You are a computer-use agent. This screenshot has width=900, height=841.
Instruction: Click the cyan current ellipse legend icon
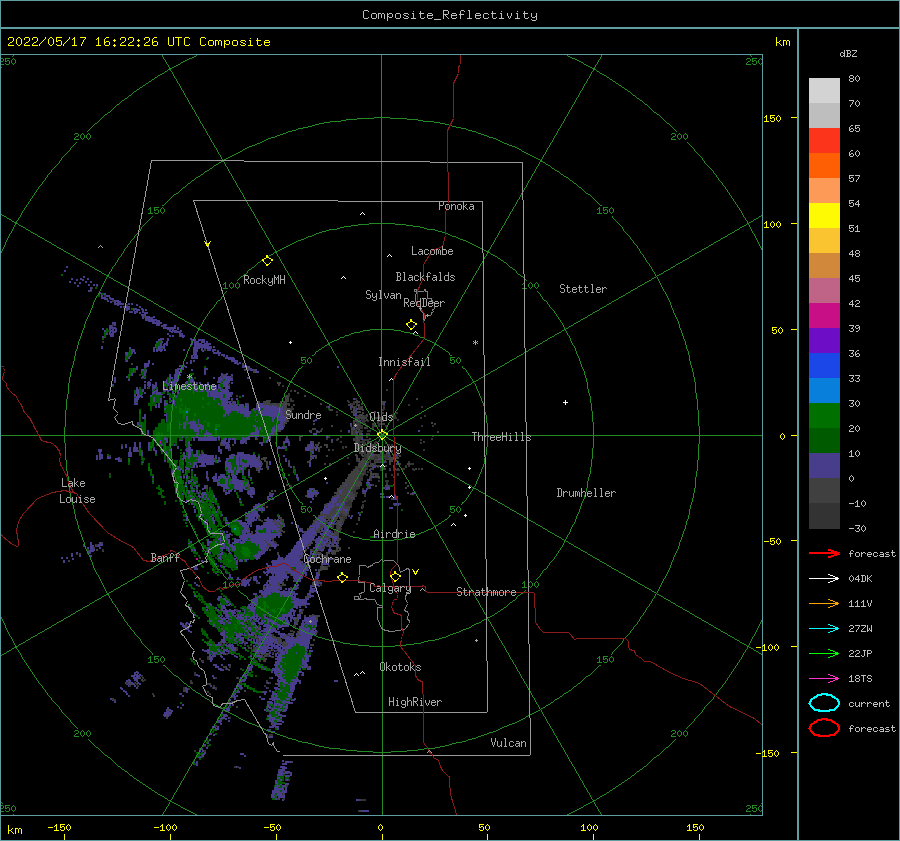click(x=824, y=703)
